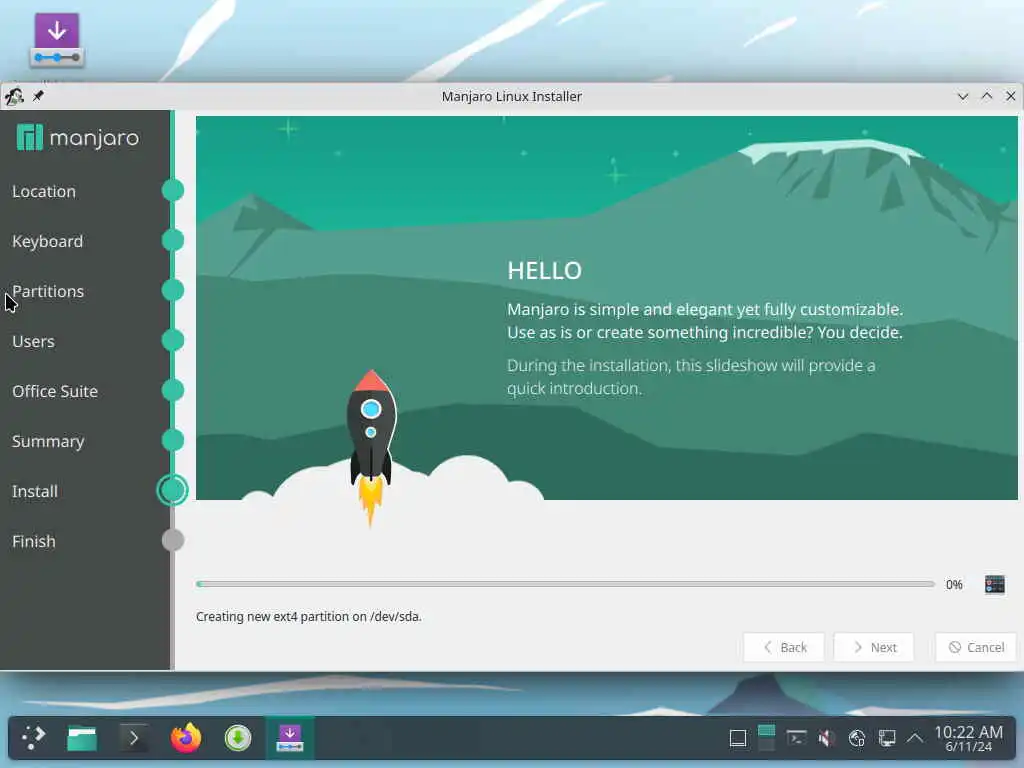Viewport: 1024px width, 768px height.
Task: Select the Partitions step in sidebar
Action: 48,291
